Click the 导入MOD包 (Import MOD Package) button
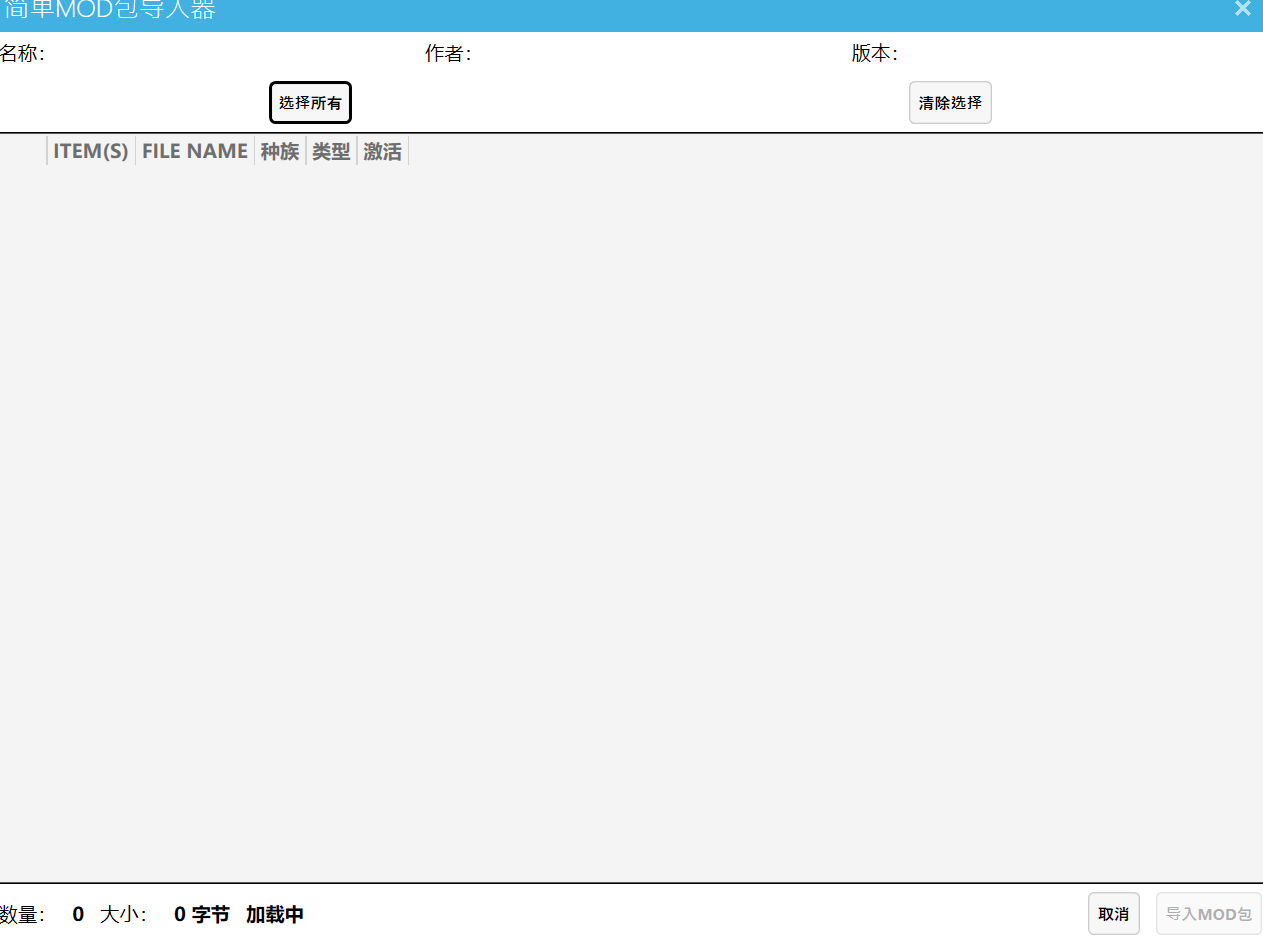The width and height of the screenshot is (1263, 941). [1207, 913]
